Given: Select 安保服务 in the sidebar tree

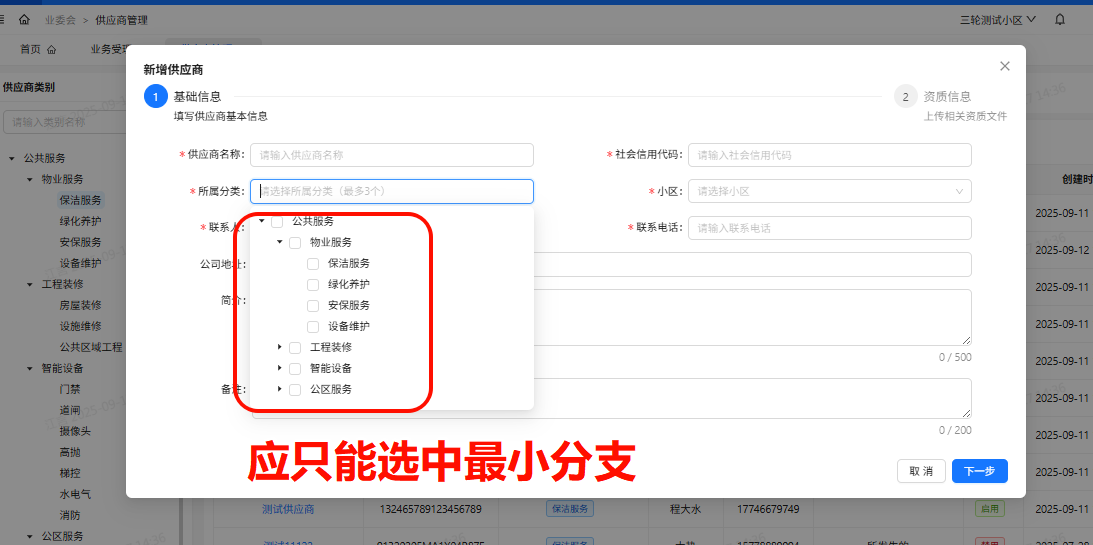Looking at the screenshot, I should point(81,243).
